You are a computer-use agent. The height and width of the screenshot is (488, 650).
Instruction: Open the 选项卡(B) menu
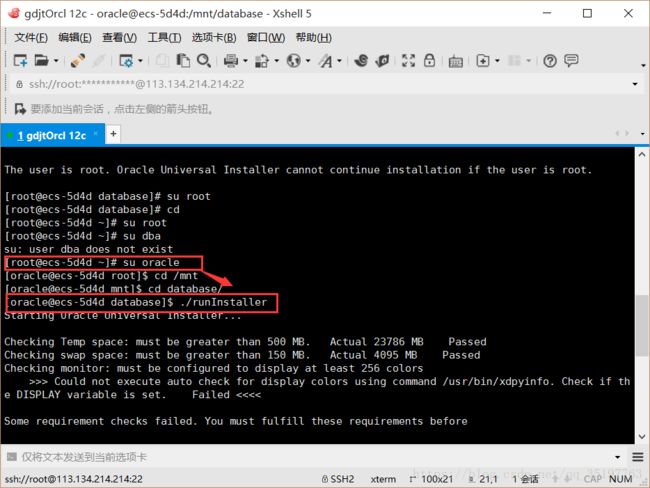[214, 38]
